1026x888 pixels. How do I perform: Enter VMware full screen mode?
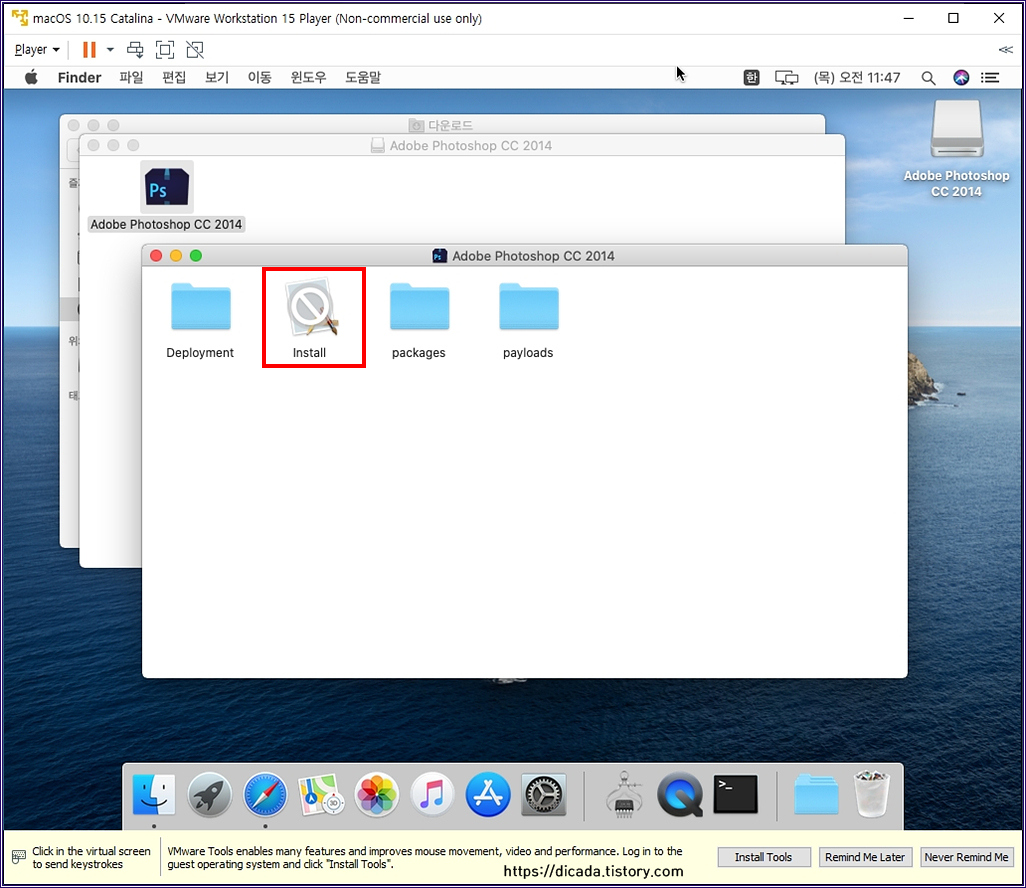point(165,50)
